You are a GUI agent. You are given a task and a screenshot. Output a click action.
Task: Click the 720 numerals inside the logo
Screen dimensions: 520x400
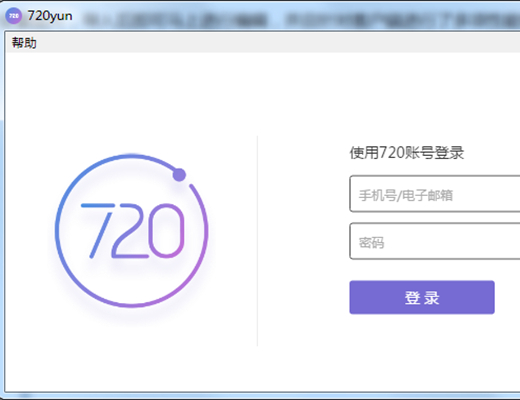pyautogui.click(x=132, y=231)
